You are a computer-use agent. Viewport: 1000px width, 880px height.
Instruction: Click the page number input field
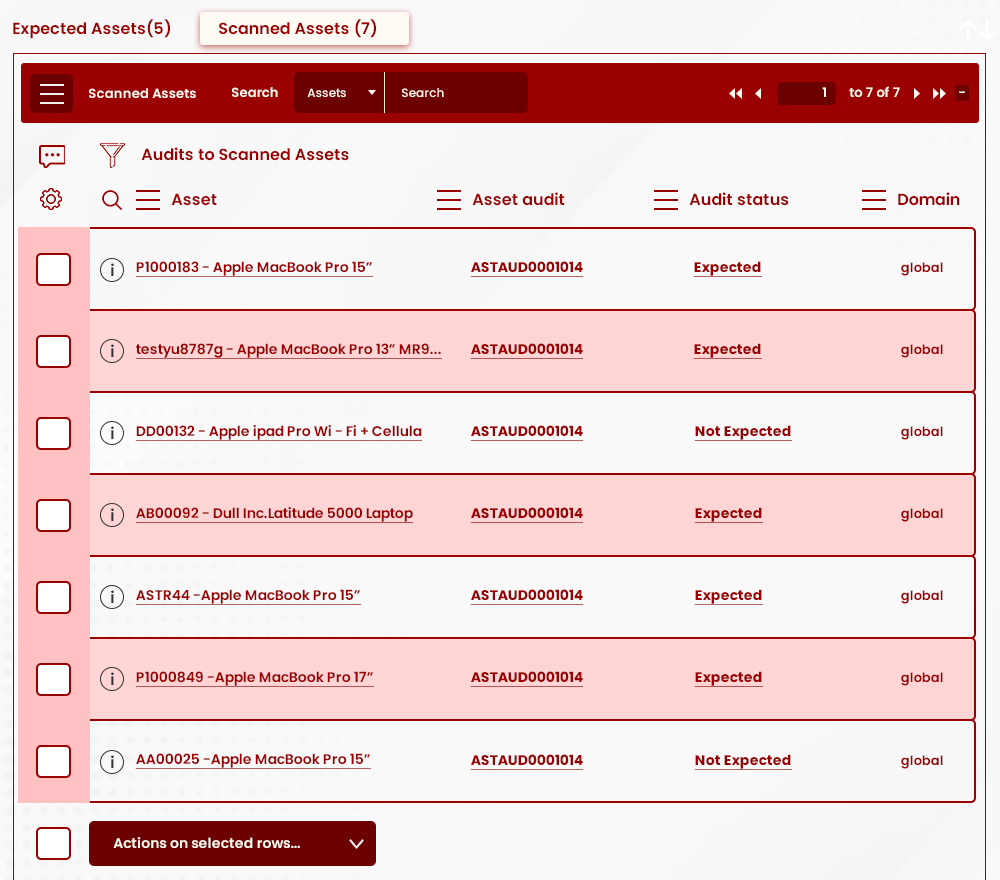pyautogui.click(x=806, y=92)
